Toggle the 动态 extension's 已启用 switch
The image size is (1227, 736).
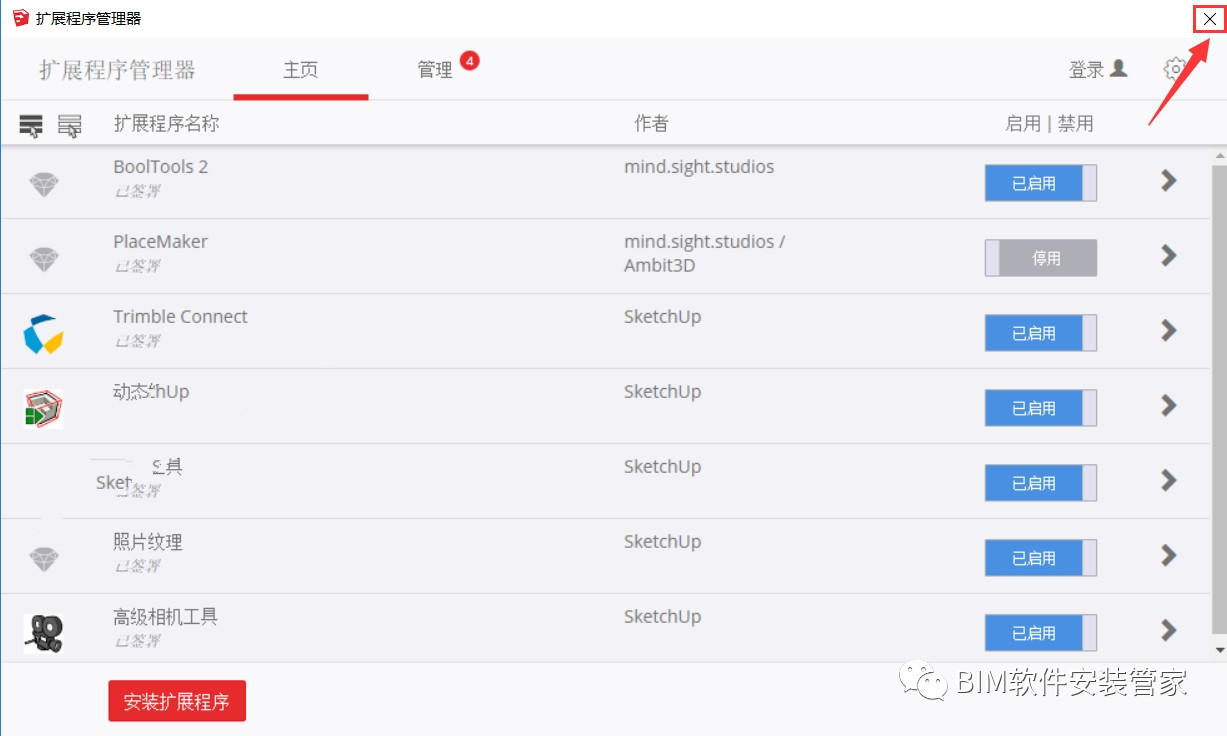coord(1040,408)
